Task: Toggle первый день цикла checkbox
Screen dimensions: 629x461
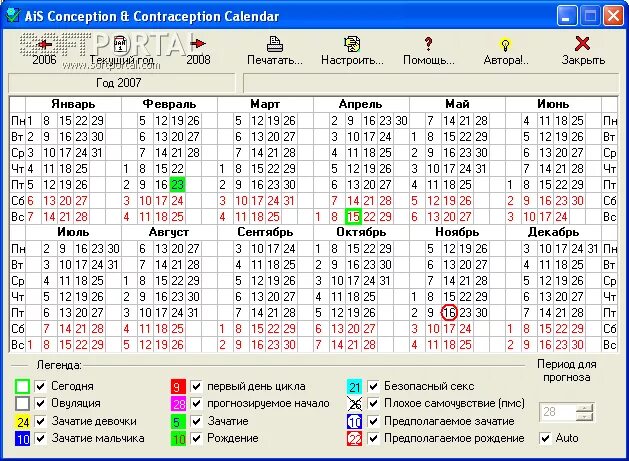Action: click(196, 386)
